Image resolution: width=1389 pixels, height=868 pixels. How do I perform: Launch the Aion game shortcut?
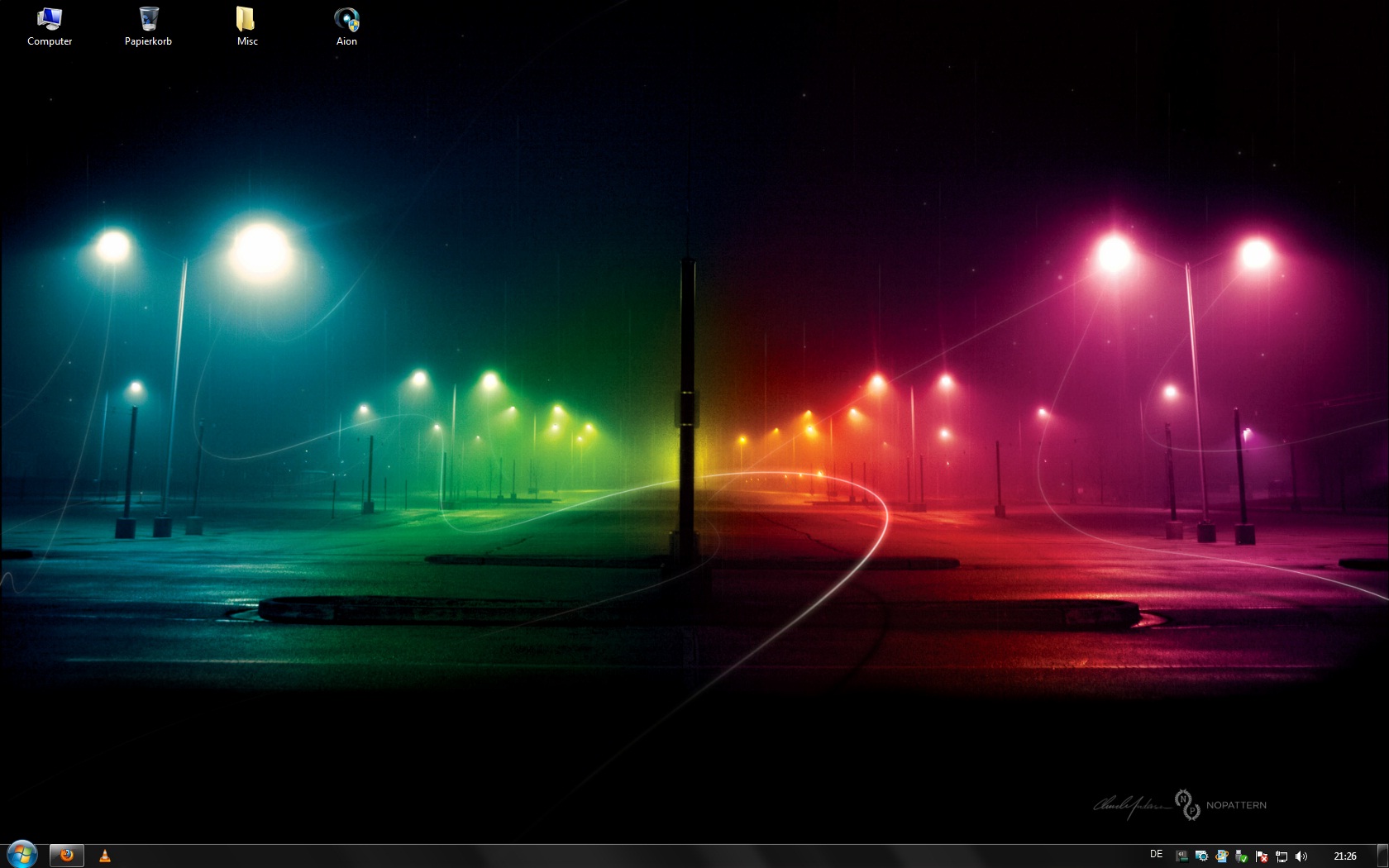(x=346, y=26)
